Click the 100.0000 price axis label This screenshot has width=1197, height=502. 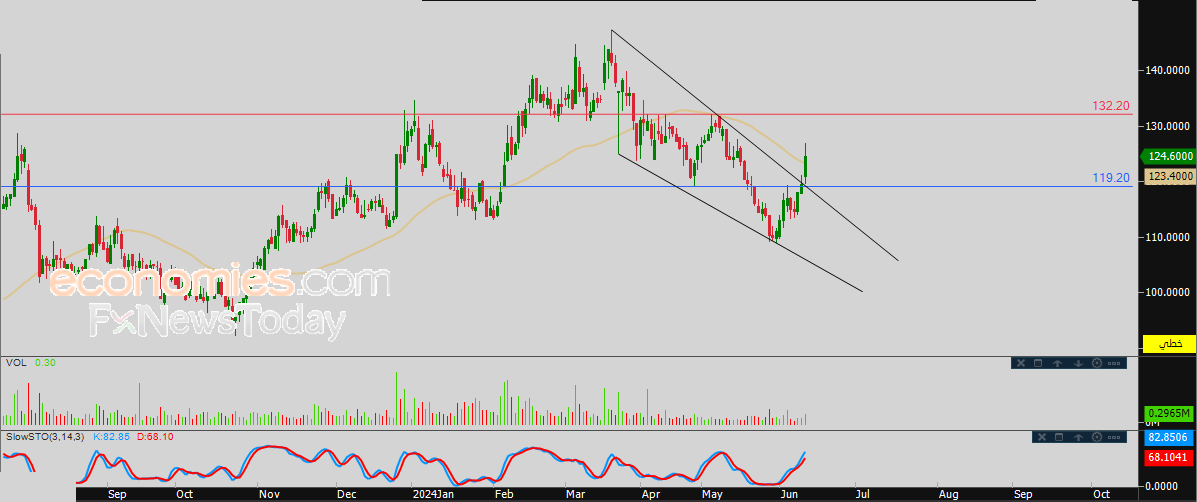(1168, 292)
